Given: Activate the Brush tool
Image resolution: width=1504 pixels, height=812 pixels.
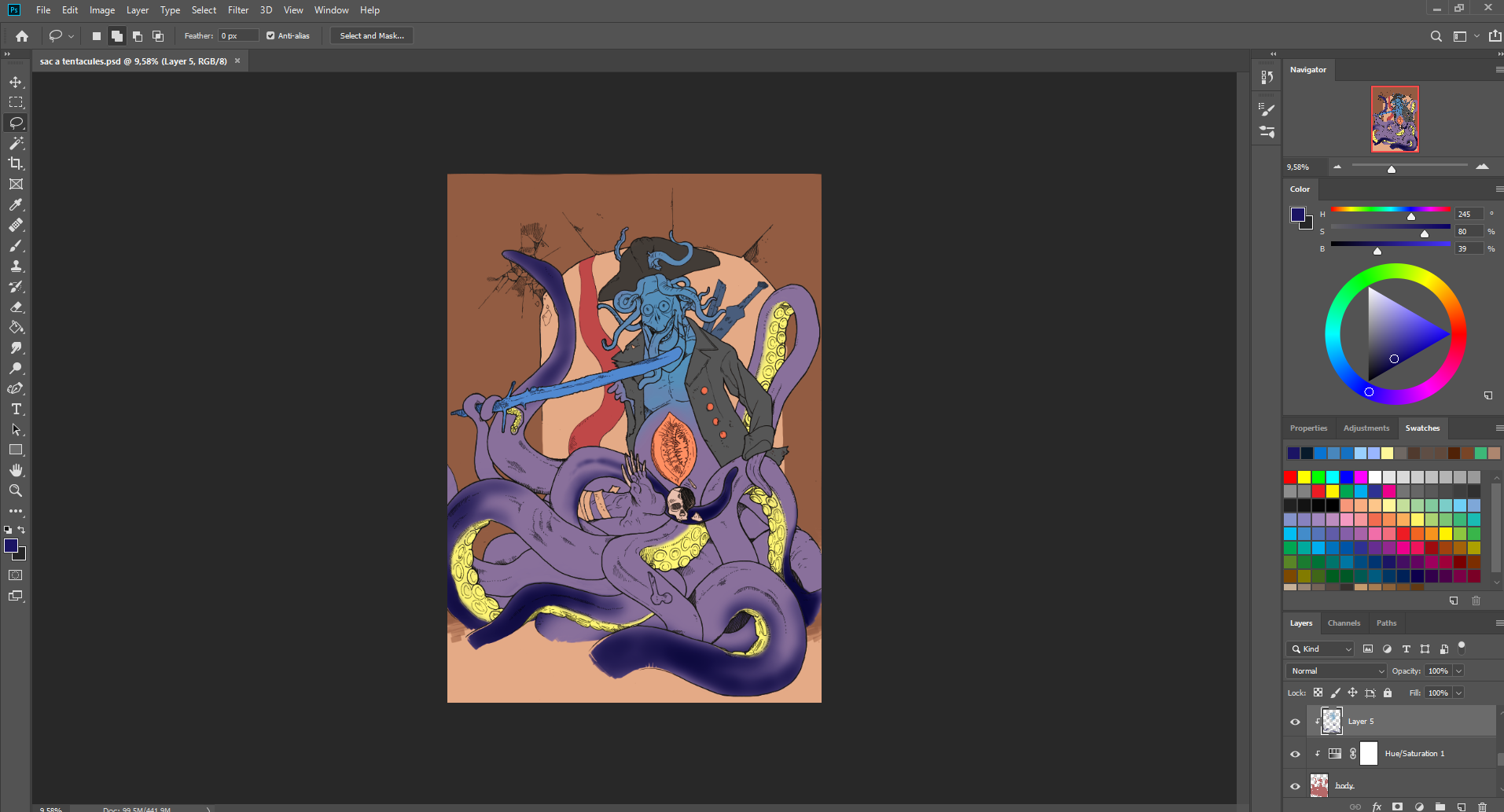Looking at the screenshot, I should pyautogui.click(x=16, y=246).
